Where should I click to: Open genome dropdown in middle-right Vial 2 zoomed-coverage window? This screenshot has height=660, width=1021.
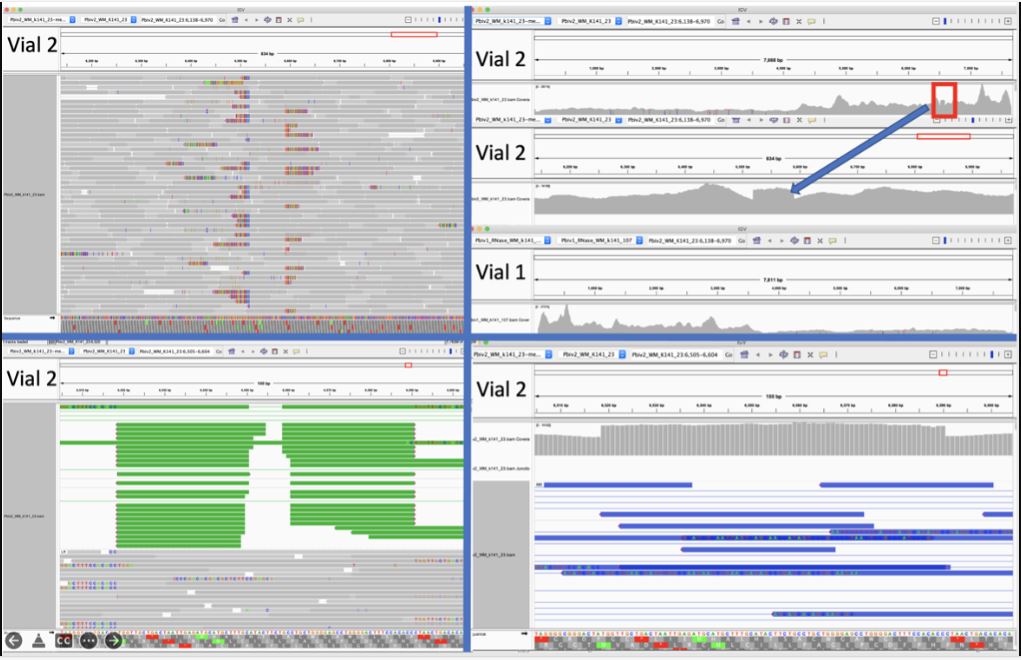coord(548,120)
